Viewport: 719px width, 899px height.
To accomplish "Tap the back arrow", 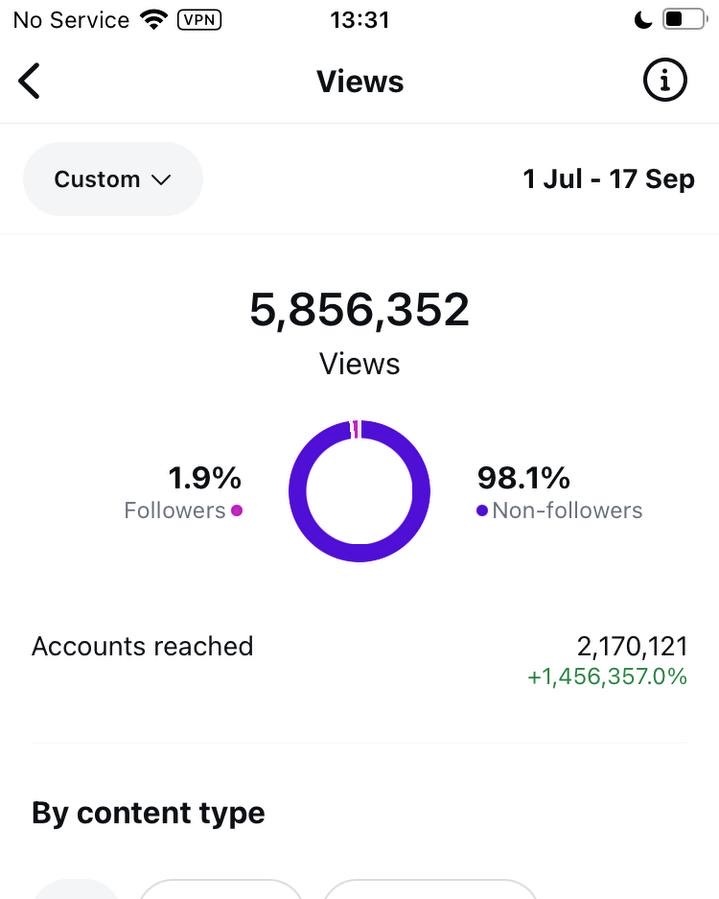I will 30,81.
